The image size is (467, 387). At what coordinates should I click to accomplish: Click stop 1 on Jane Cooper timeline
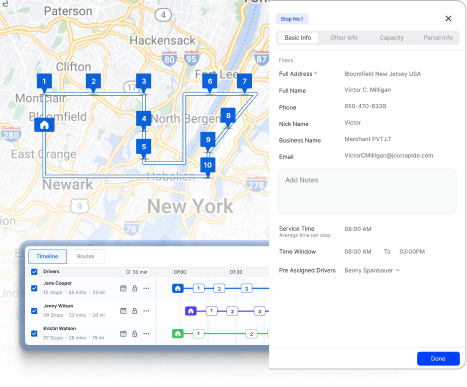pos(199,288)
